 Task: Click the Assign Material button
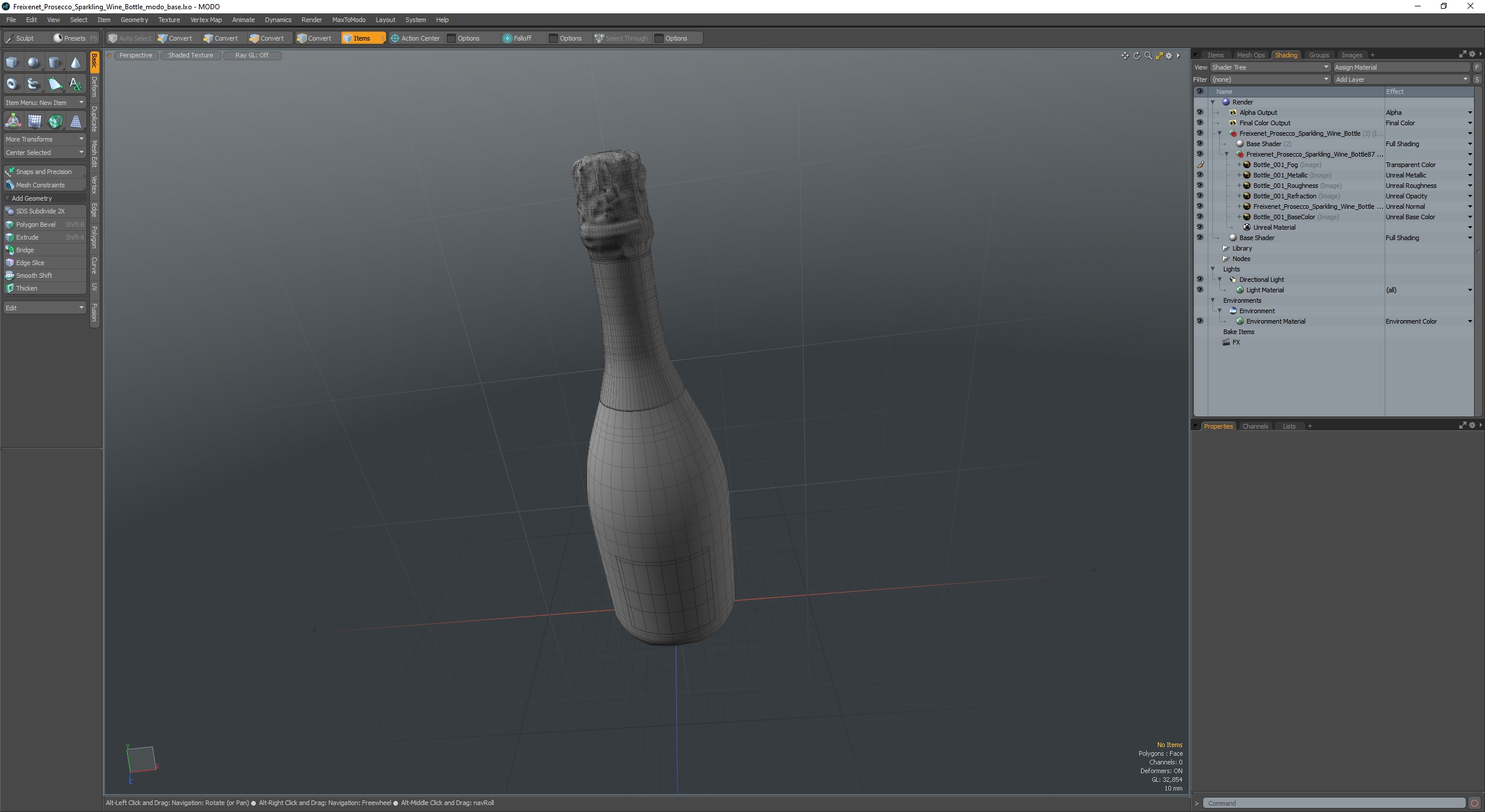coord(1401,67)
